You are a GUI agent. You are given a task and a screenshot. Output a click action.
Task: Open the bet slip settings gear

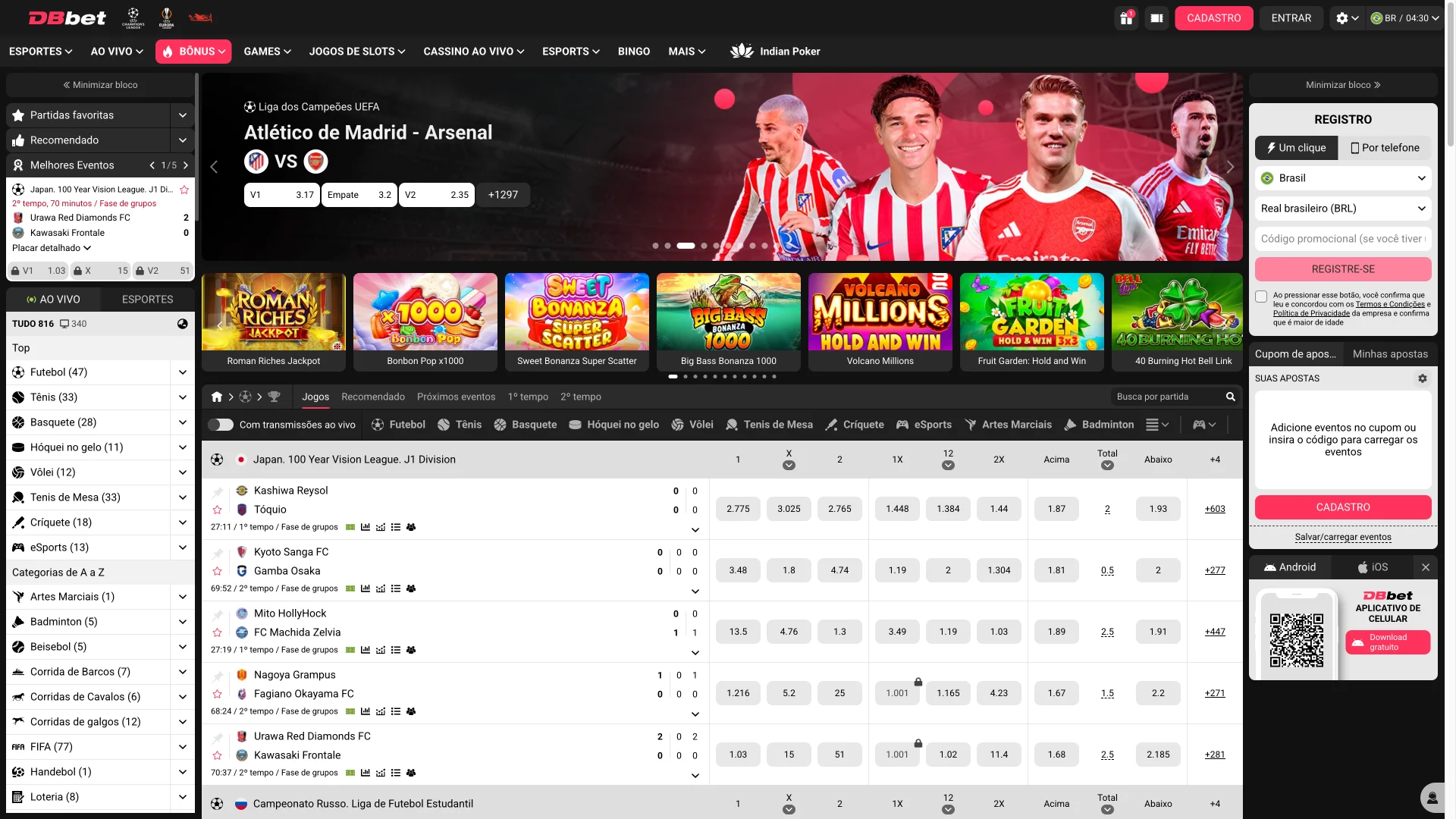pos(1423,378)
